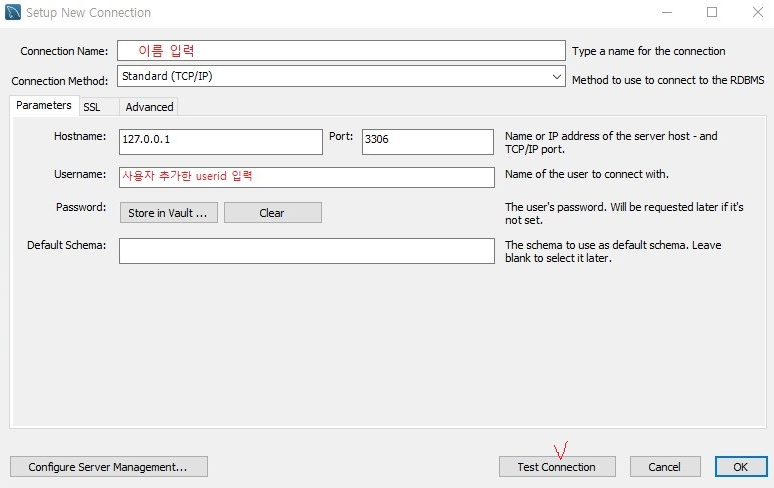This screenshot has width=774, height=488.
Task: Close the Setup New Connection dialog
Action: tap(757, 12)
